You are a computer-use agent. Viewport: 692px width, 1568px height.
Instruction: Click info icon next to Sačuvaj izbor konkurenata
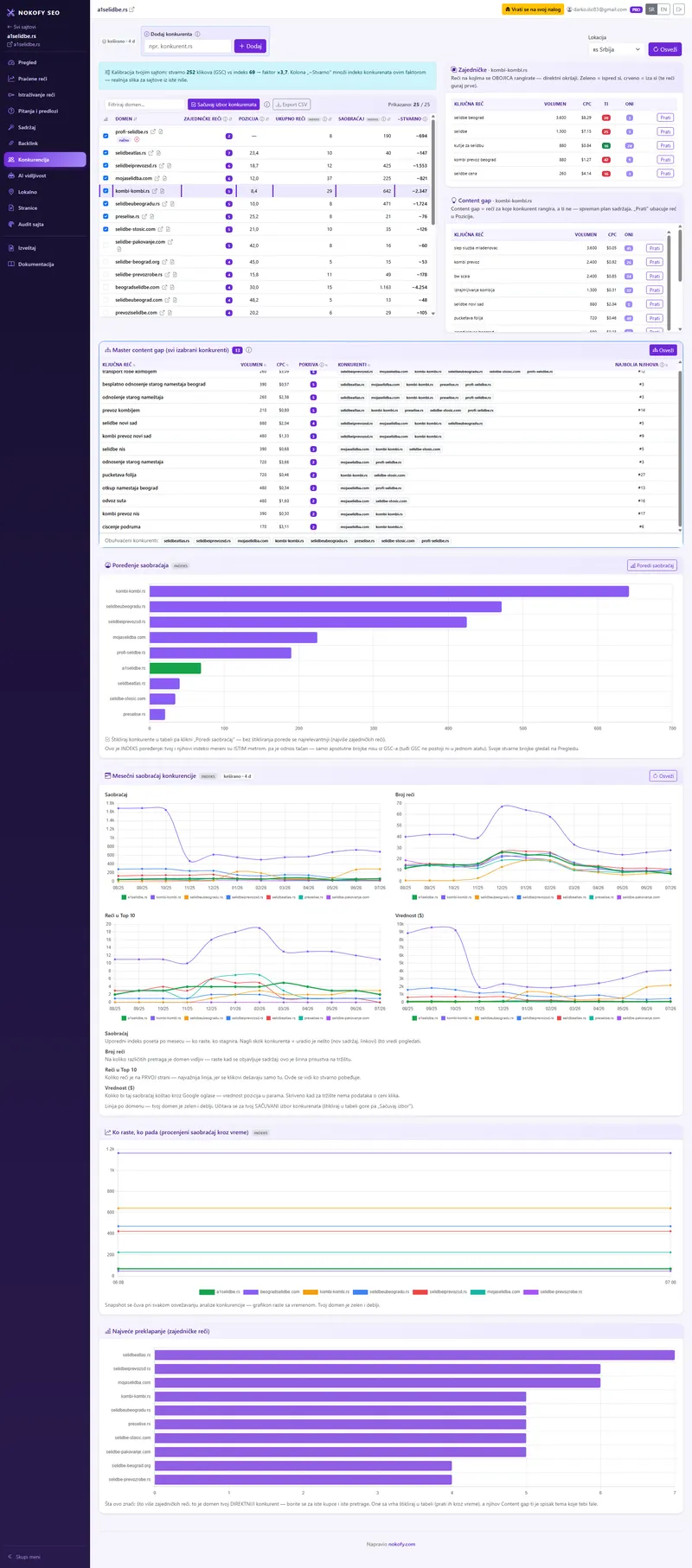coord(266,105)
